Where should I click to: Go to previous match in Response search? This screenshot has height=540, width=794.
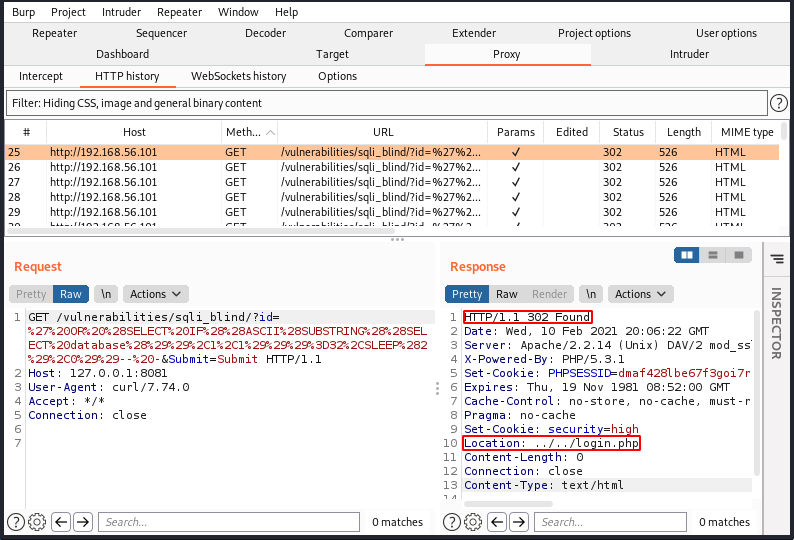(497, 522)
